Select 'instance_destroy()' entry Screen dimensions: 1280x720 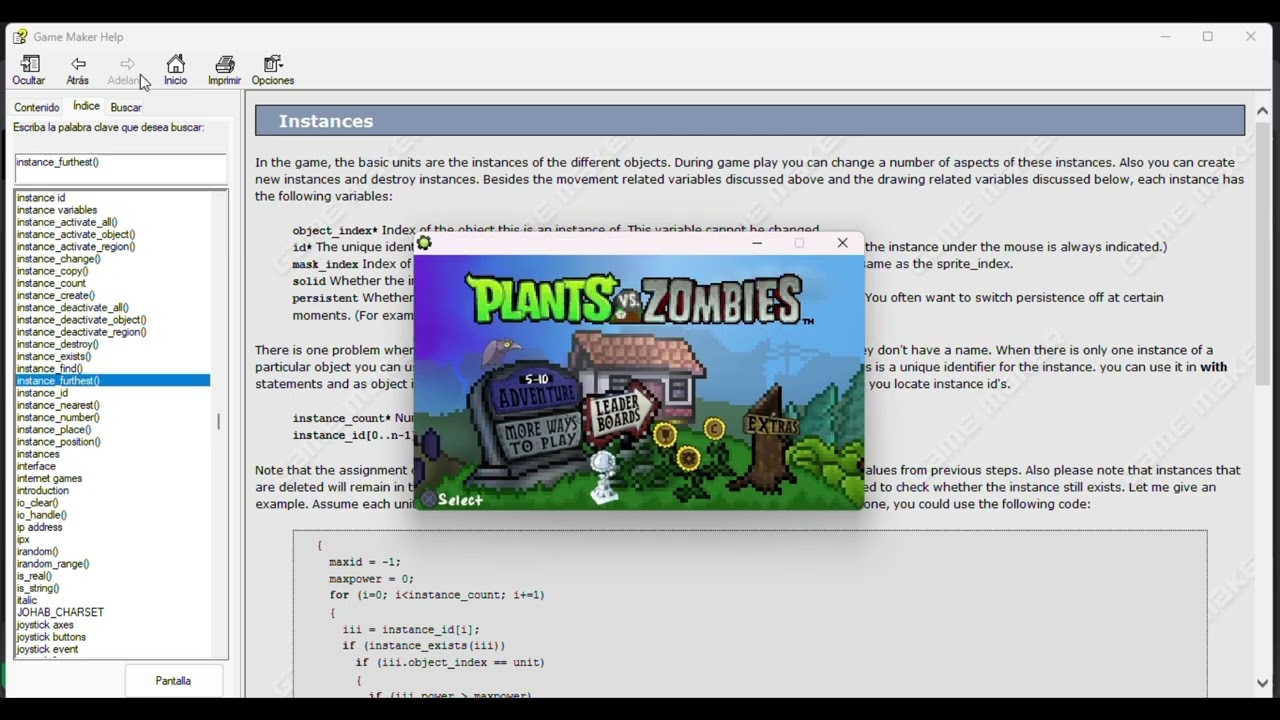pos(57,344)
